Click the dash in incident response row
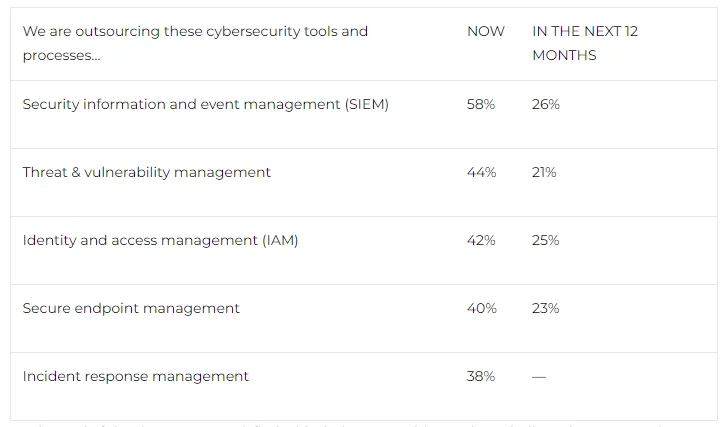Viewport: 725px width, 427px height. tap(539, 377)
